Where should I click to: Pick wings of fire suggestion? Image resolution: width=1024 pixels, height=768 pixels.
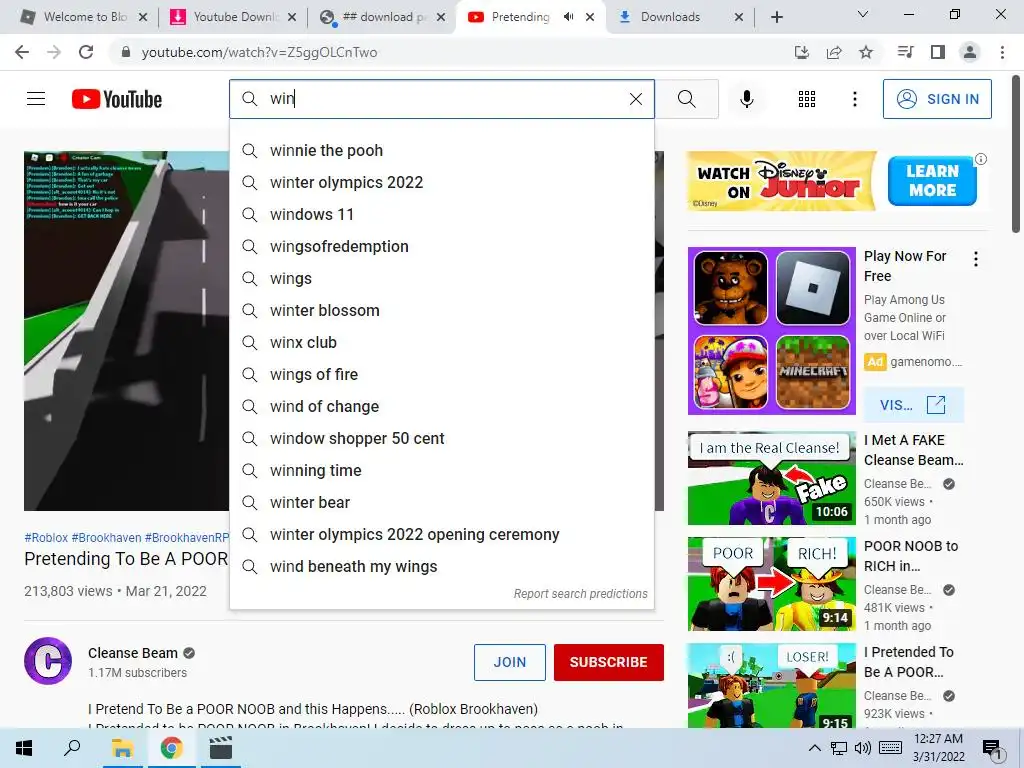coord(441,374)
